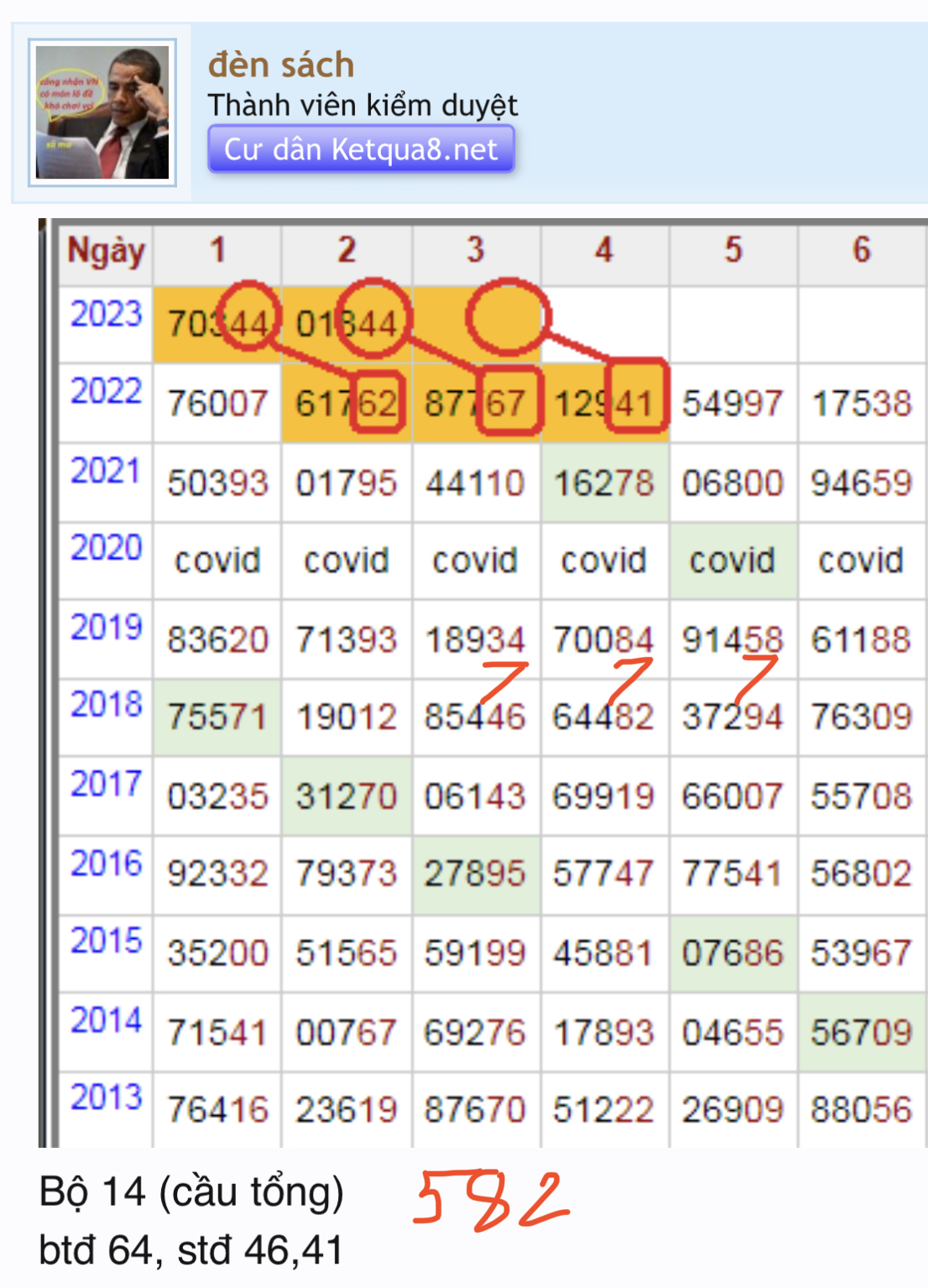Click the đèn sách user avatar
928x1288 pixels.
102,112
